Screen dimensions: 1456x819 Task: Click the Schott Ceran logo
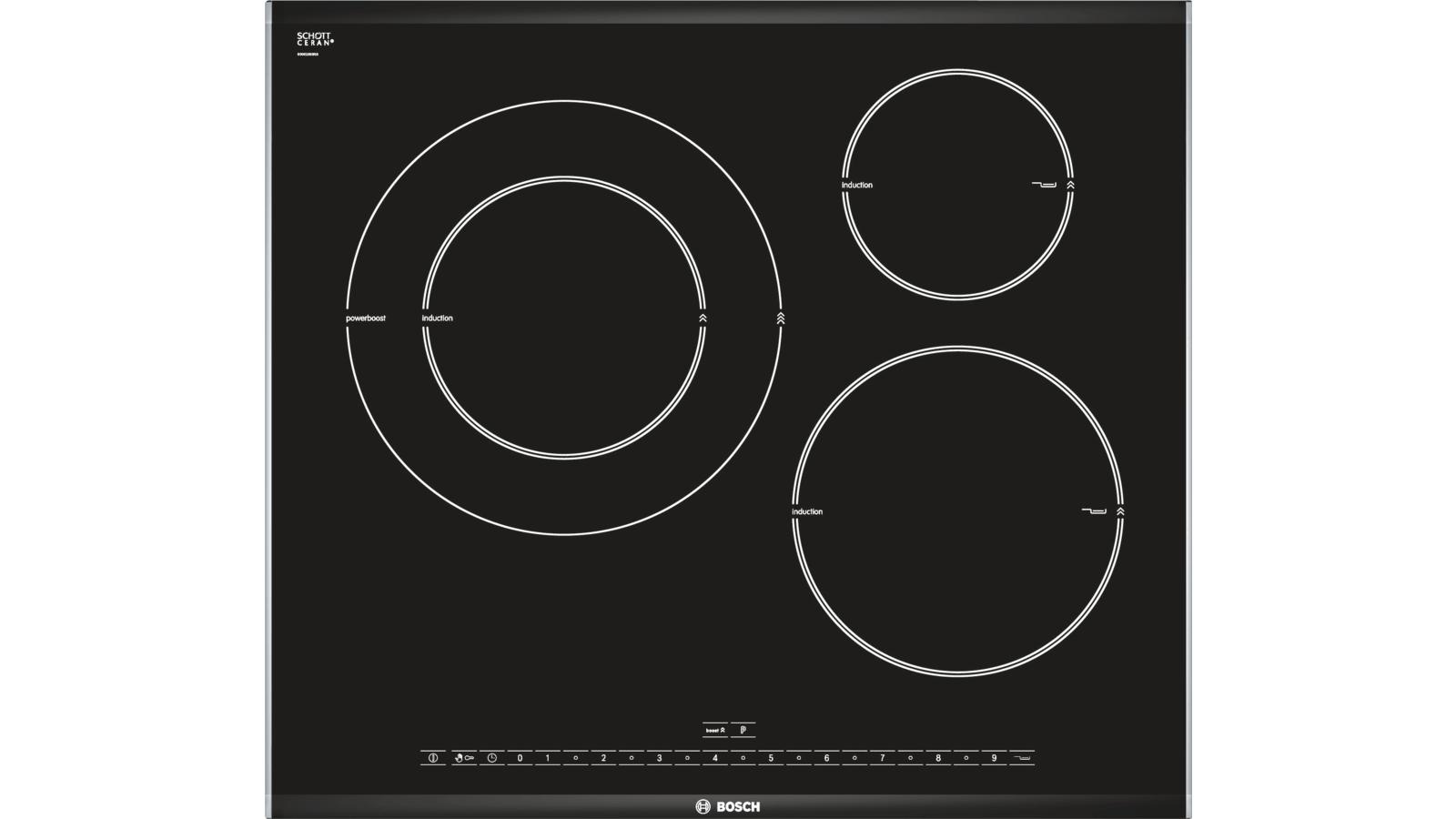[315, 39]
